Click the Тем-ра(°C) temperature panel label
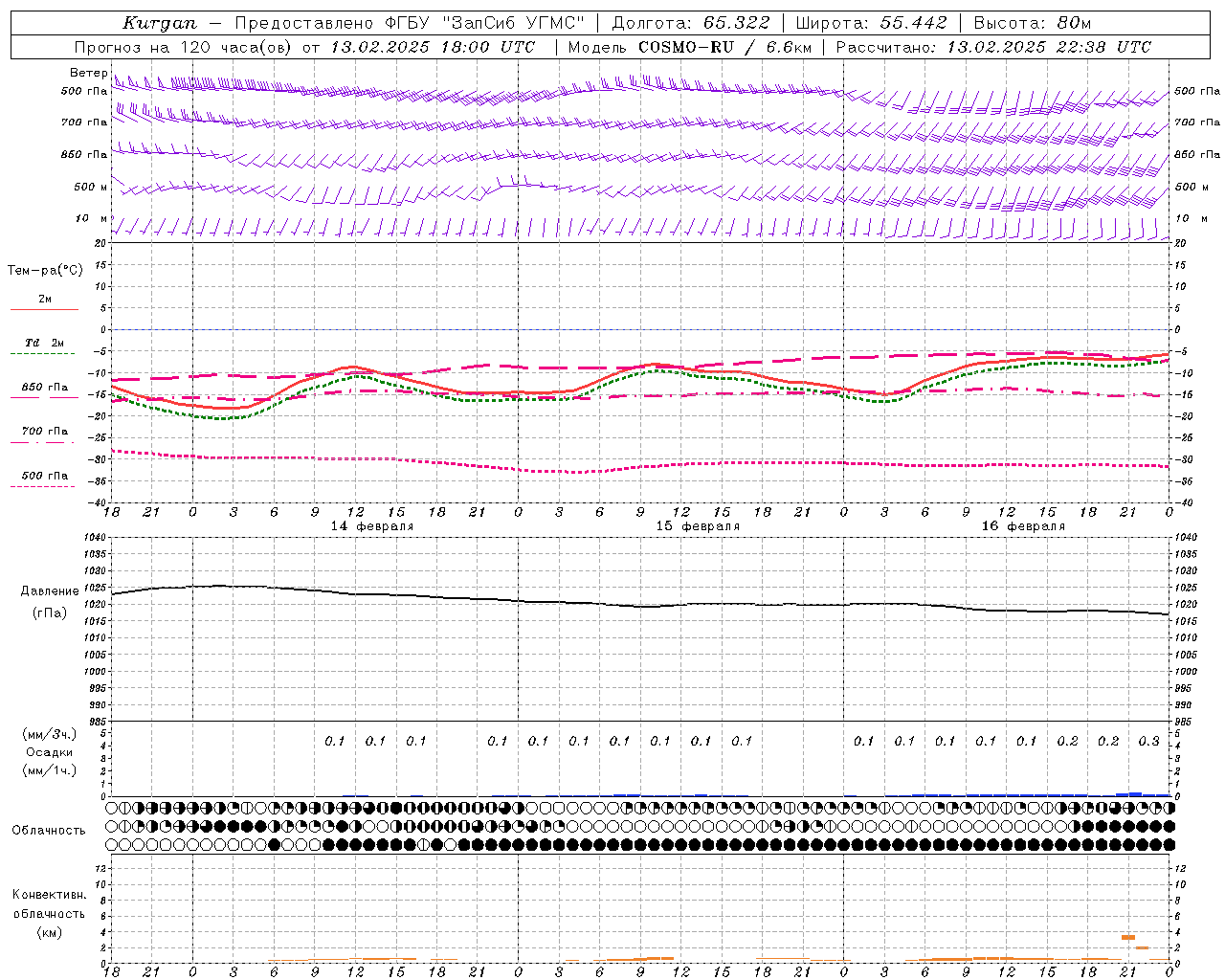Screen dimensions: 1225x980 45,271
